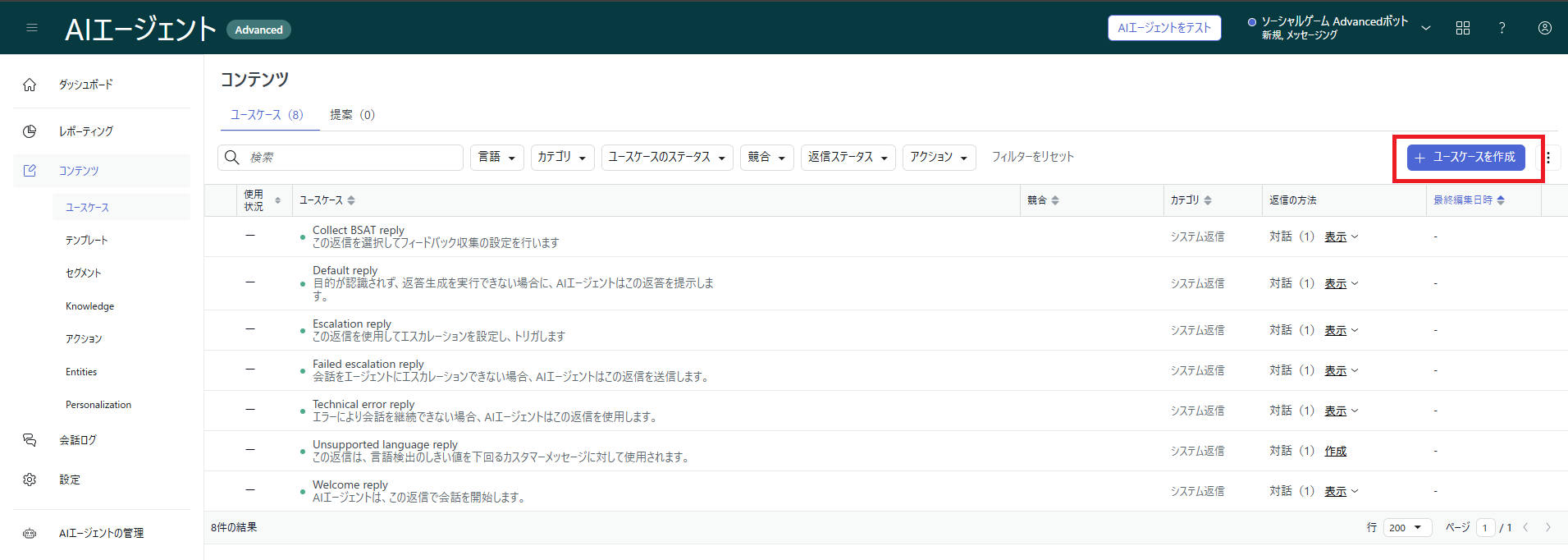Click the ユースケースを作成 button
The height and width of the screenshot is (560, 1568).
click(x=1465, y=158)
